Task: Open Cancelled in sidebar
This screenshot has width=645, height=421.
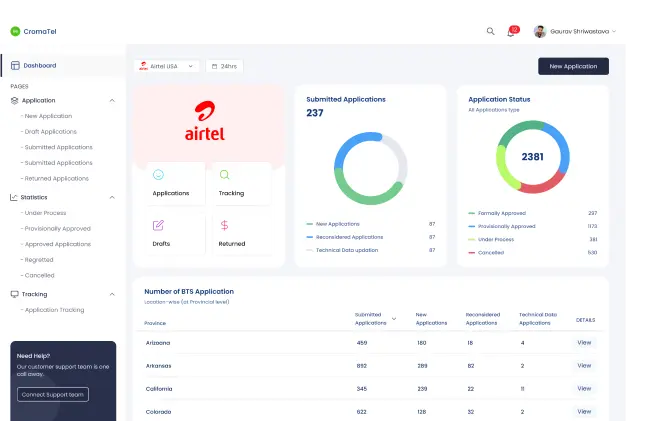Action: 39,276
